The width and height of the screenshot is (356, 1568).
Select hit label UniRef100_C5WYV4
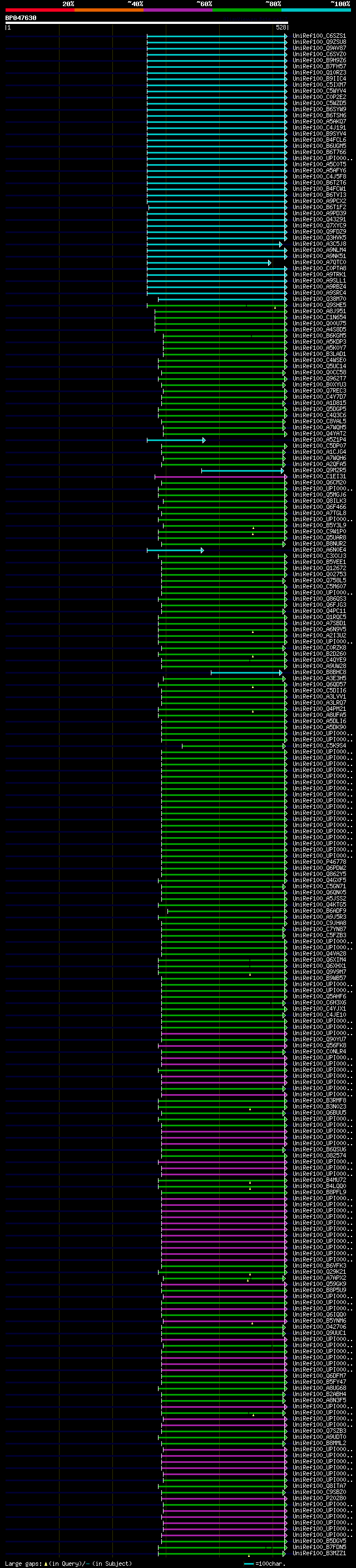click(x=319, y=91)
